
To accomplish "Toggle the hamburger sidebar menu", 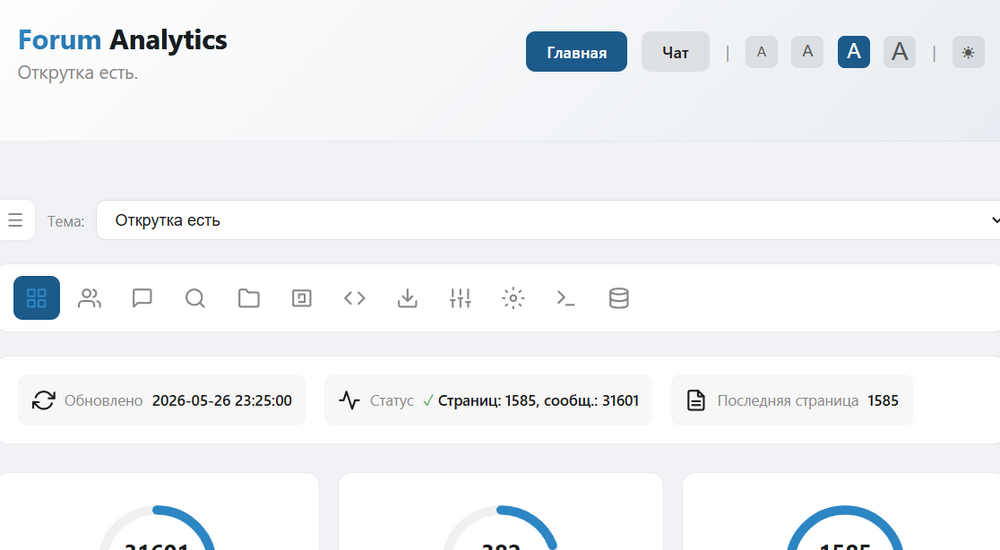I will pyautogui.click(x=15, y=220).
